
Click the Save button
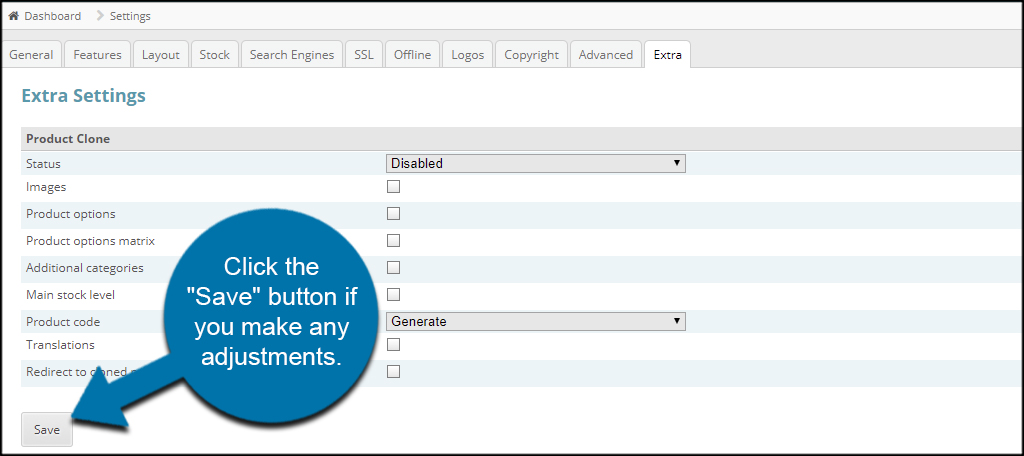(x=47, y=430)
